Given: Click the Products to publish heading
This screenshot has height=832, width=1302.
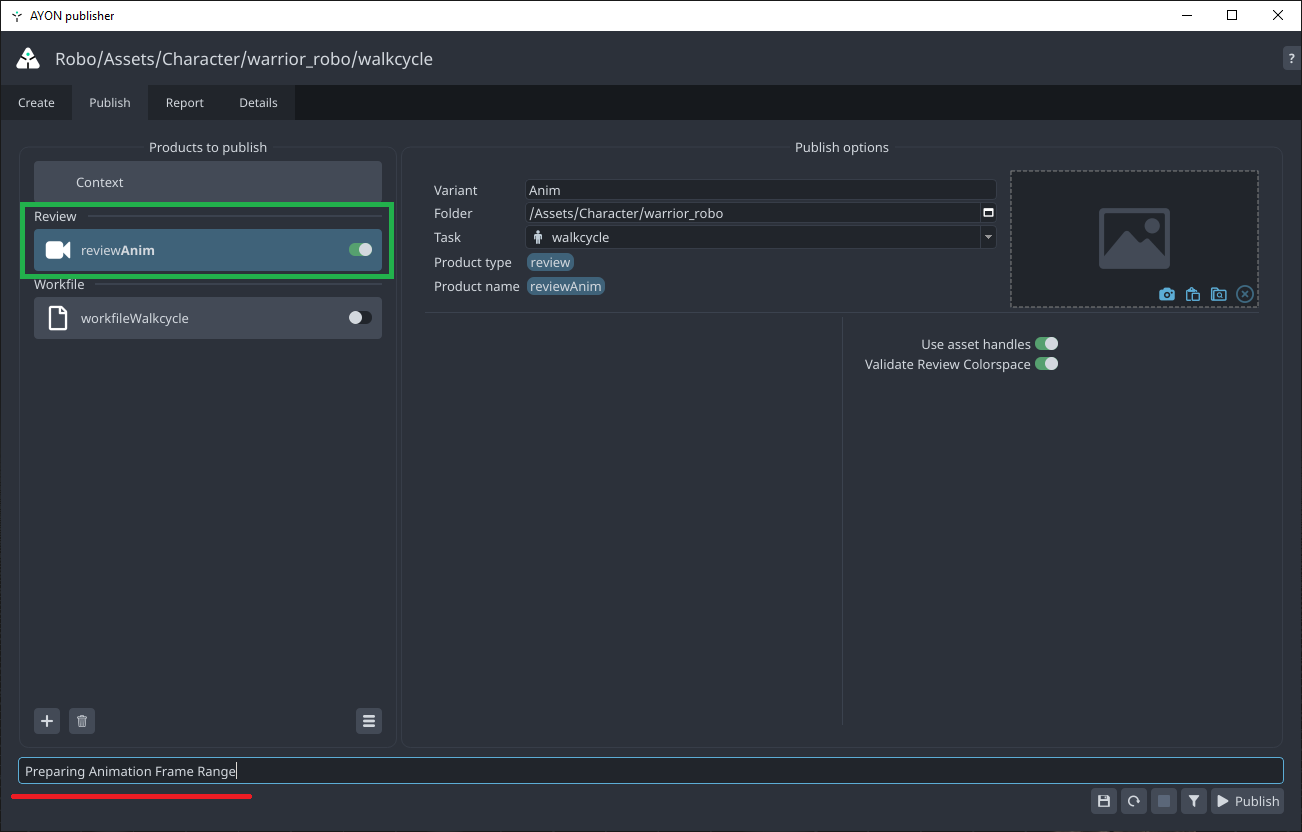Looking at the screenshot, I should pyautogui.click(x=208, y=147).
